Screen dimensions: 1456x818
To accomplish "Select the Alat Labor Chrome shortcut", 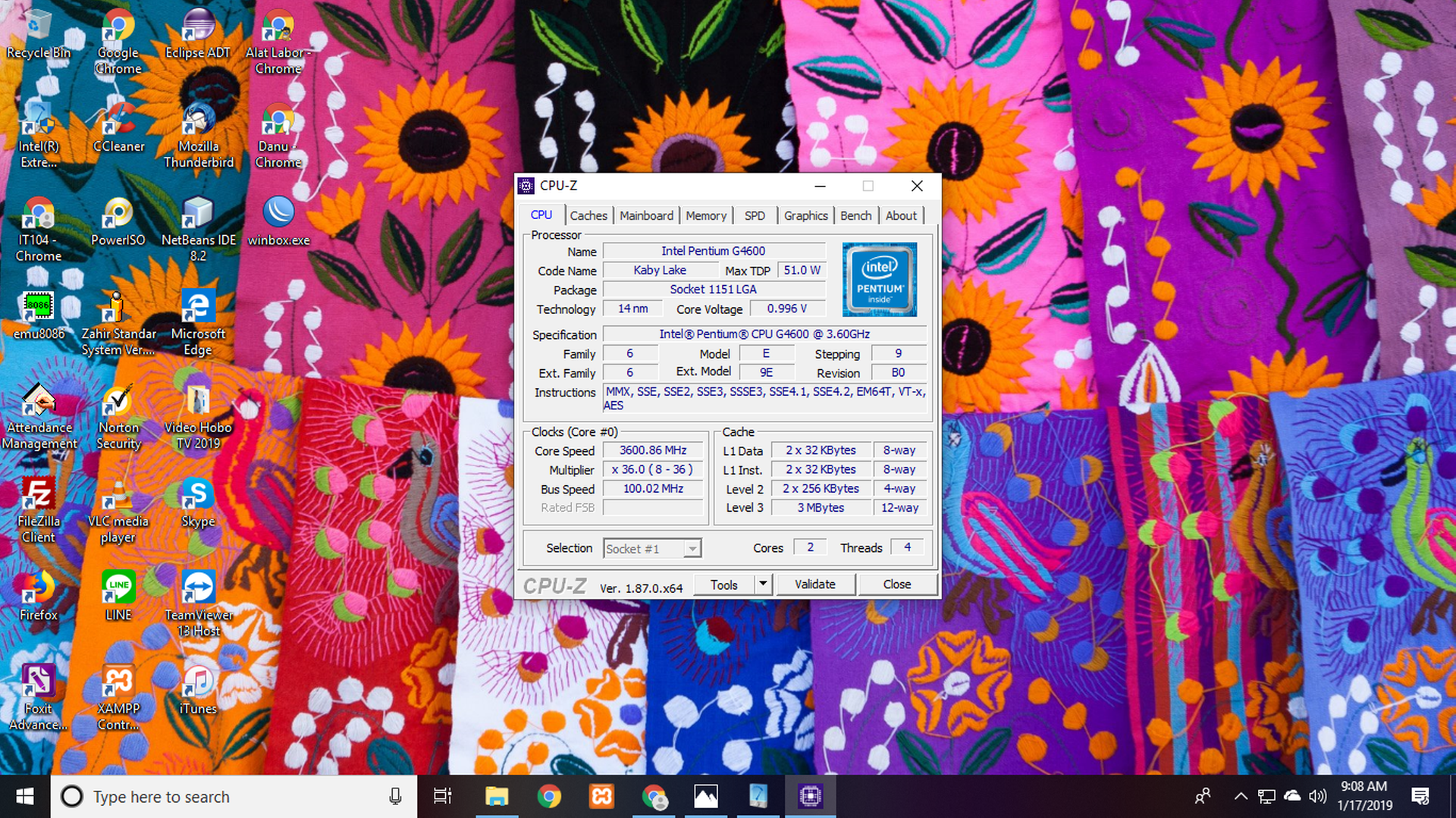I will pos(278,42).
